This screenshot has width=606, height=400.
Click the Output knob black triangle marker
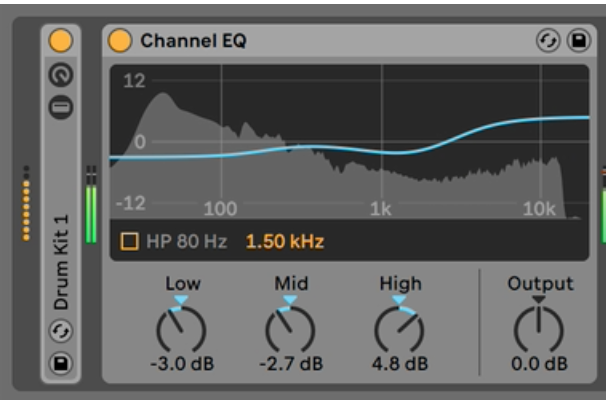coord(539,300)
